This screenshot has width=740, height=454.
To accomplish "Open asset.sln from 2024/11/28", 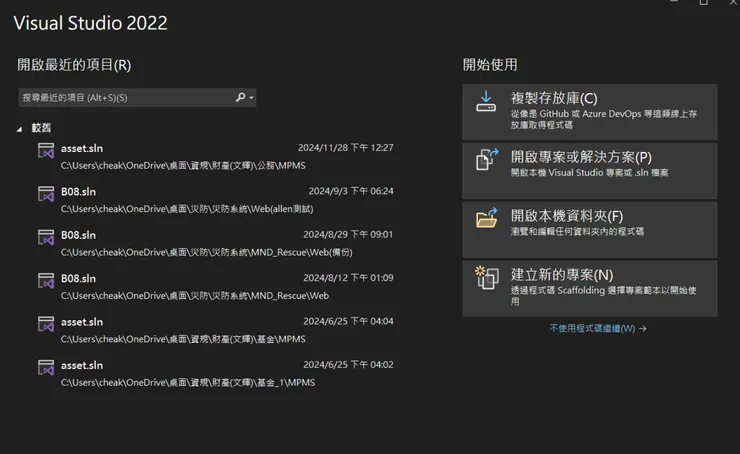I will click(x=215, y=156).
